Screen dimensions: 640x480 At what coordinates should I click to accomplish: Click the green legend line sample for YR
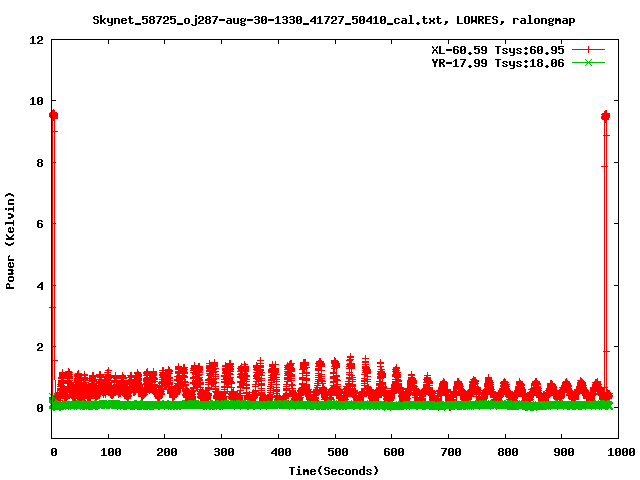(588, 63)
